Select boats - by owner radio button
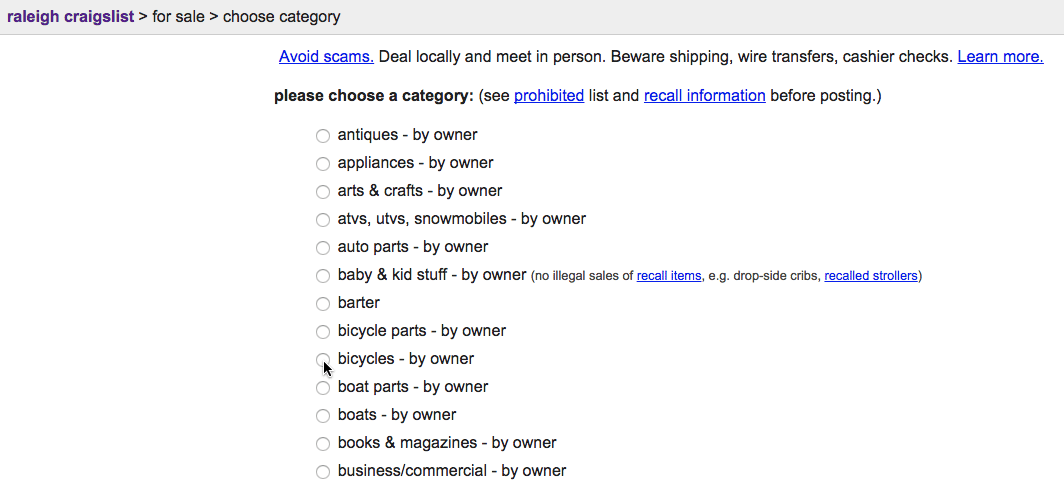 tap(323, 415)
